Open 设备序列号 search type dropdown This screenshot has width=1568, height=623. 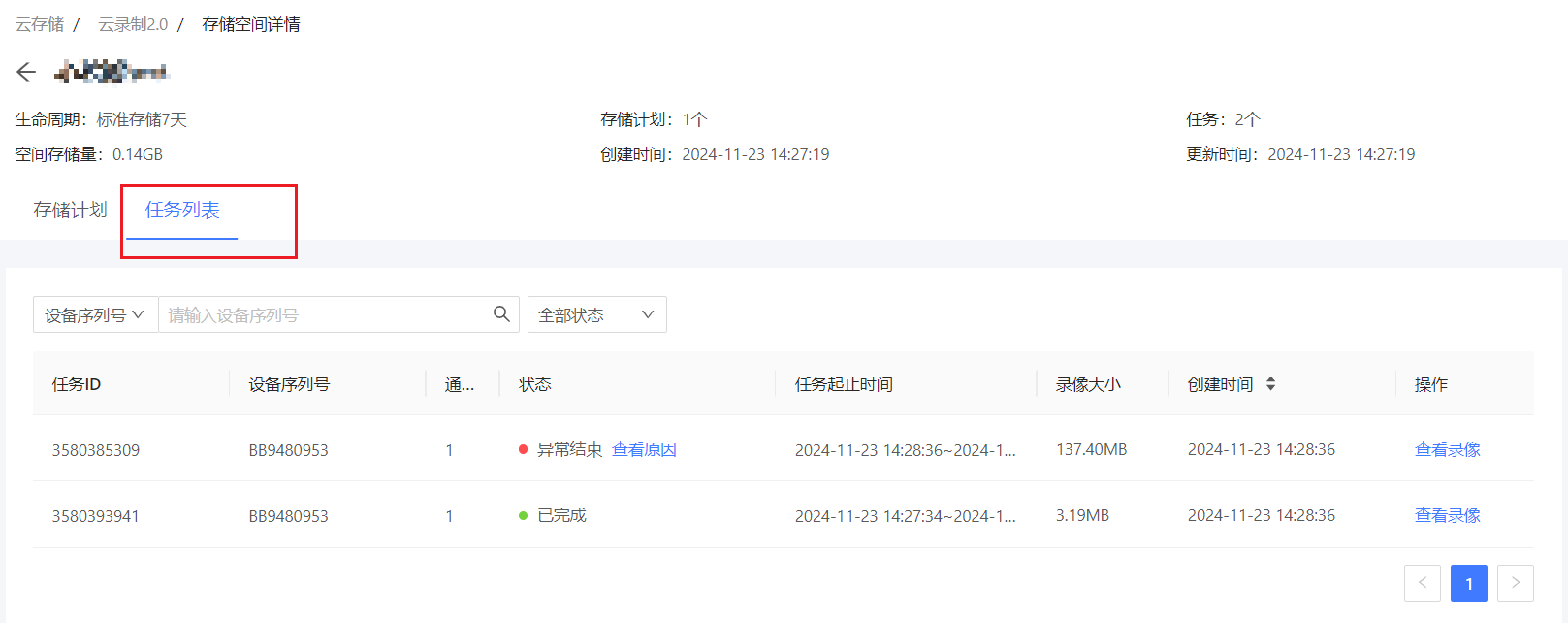[95, 315]
